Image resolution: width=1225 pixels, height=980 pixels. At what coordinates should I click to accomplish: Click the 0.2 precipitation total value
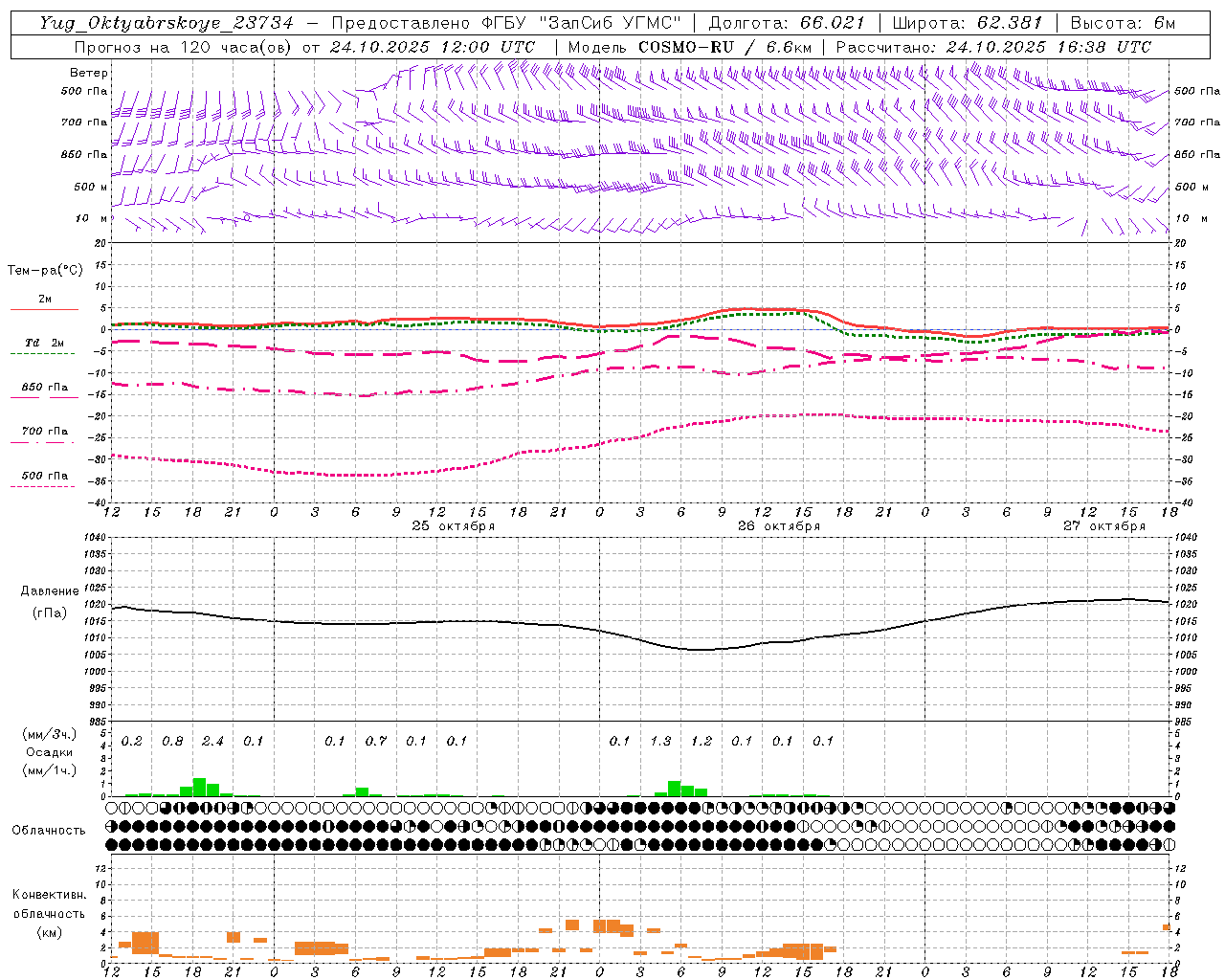pyautogui.click(x=132, y=742)
